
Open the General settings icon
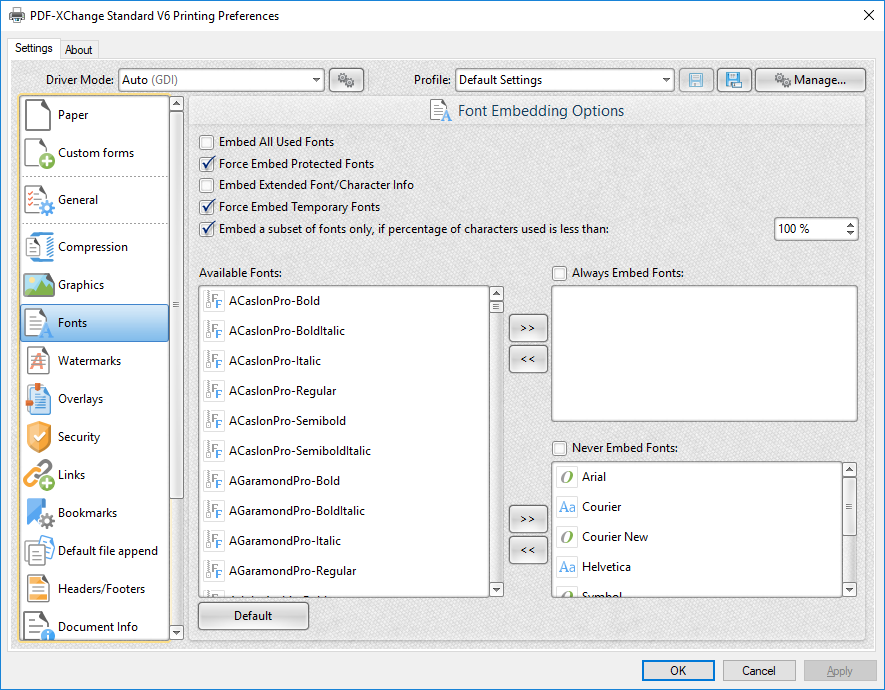pos(39,200)
